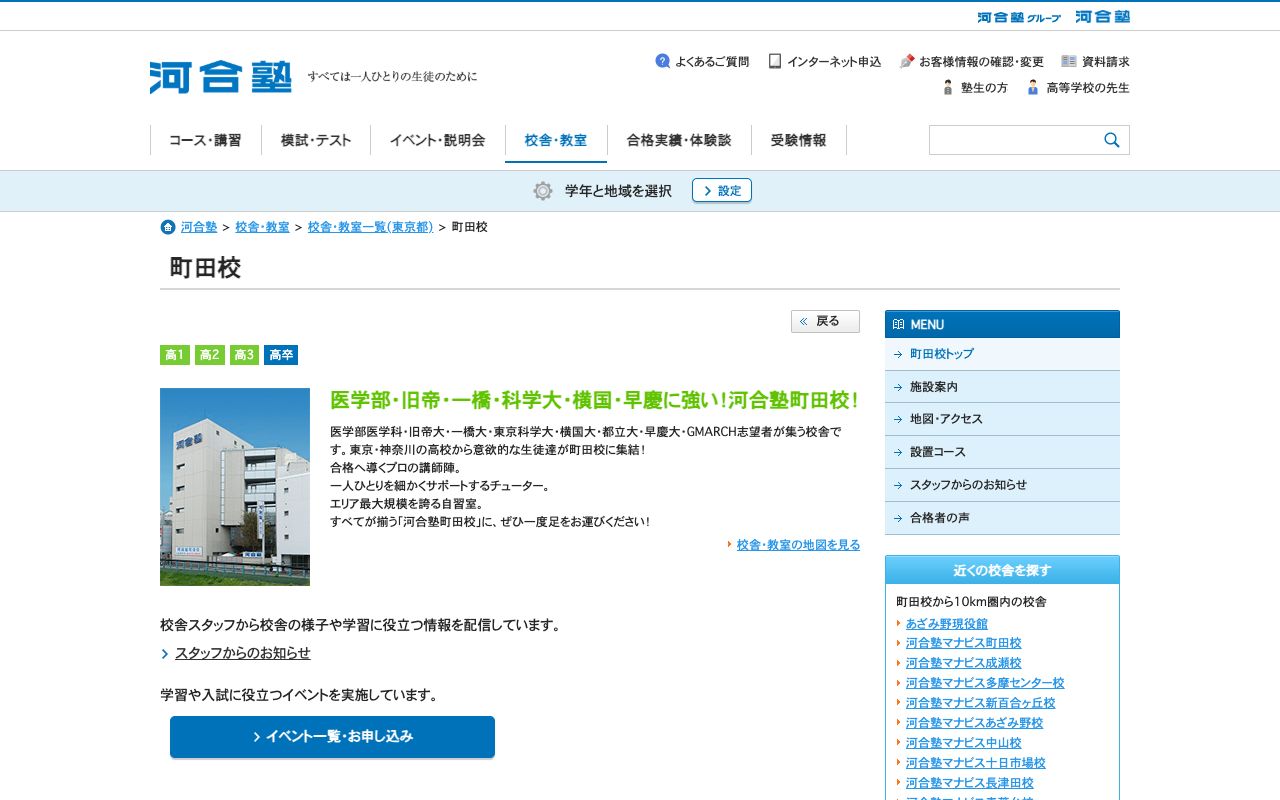Click the 高1 grade tag
The width and height of the screenshot is (1280, 800).
pos(175,355)
